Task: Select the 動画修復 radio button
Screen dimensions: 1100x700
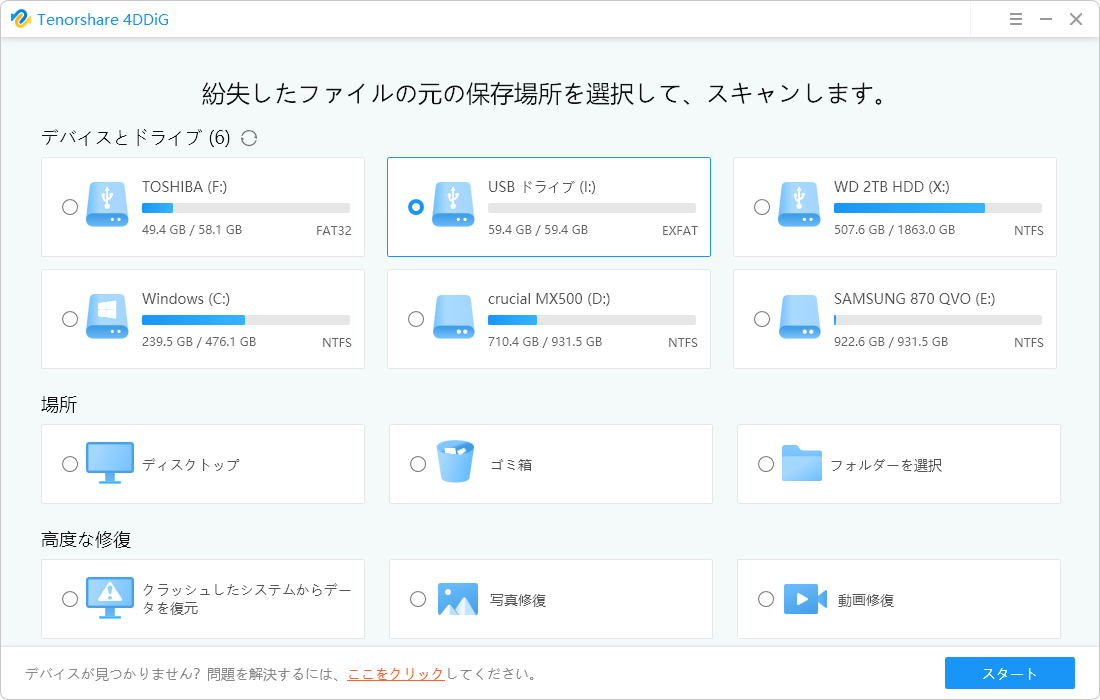Action: [x=765, y=599]
